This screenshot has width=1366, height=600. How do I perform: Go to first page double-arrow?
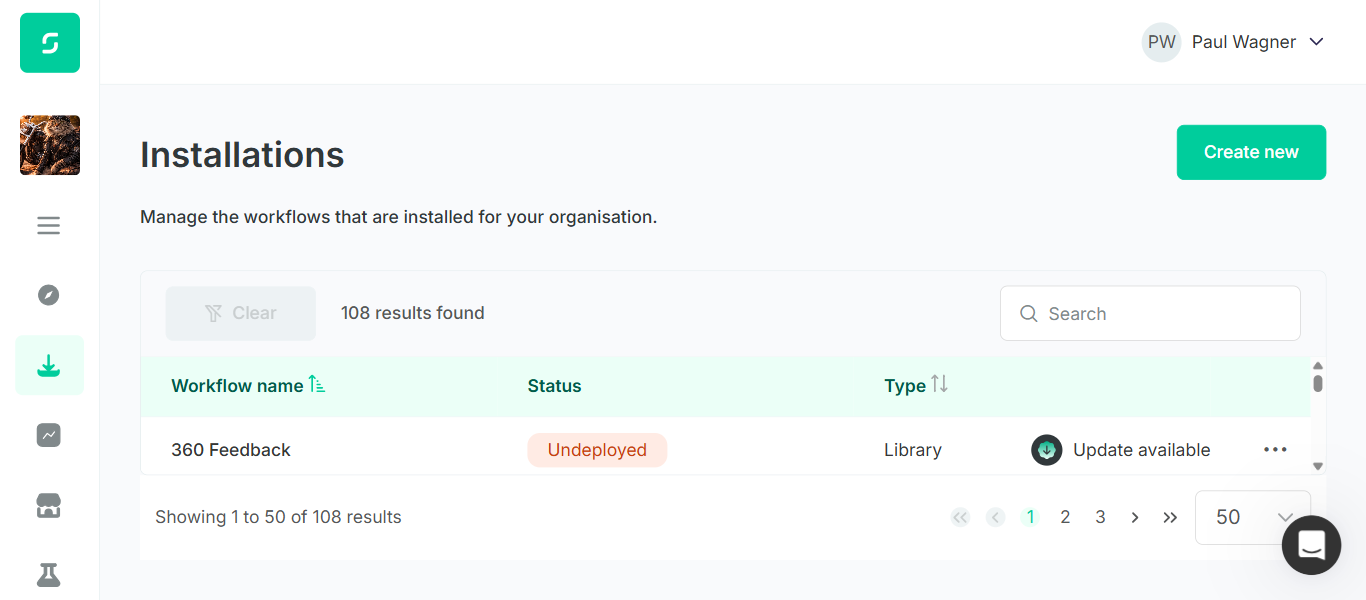pos(960,517)
